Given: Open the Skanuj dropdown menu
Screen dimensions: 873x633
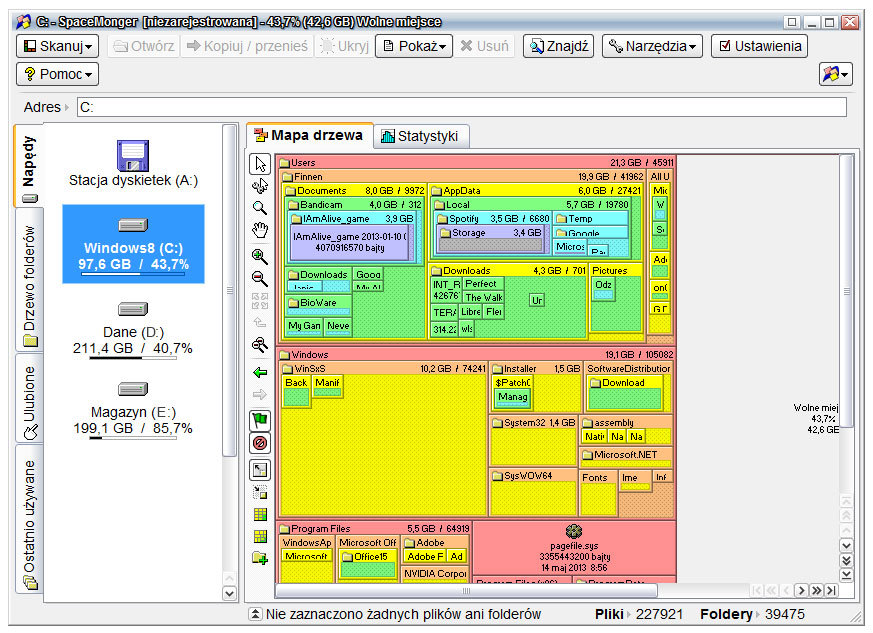Looking at the screenshot, I should click(x=57, y=46).
